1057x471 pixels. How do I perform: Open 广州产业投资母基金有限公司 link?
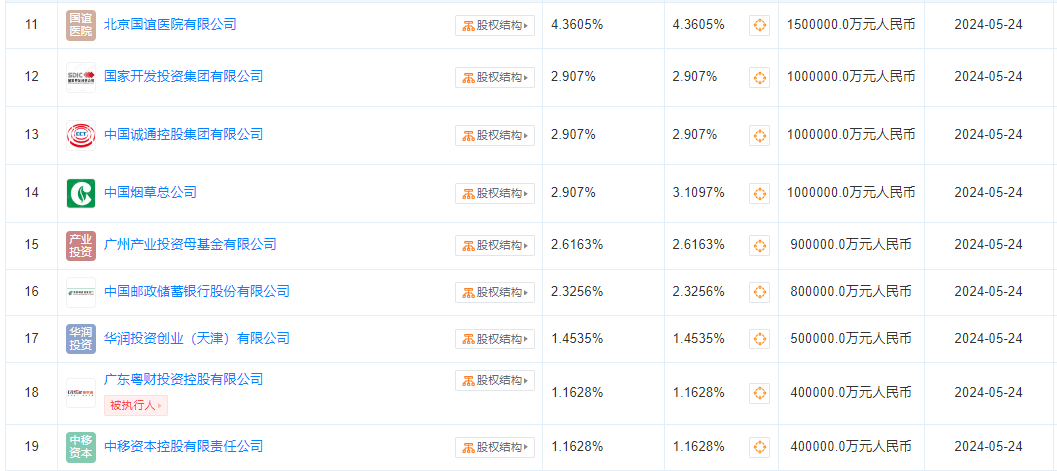point(190,244)
